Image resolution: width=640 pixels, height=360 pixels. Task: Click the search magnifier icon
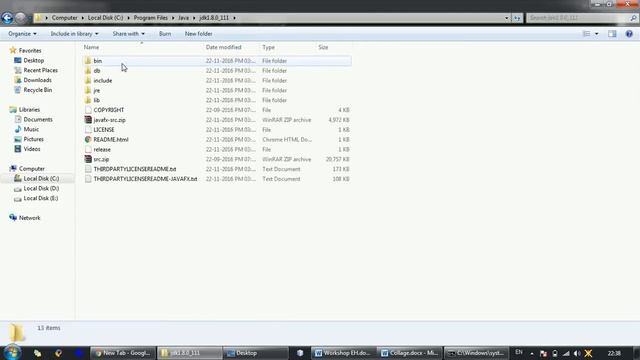[x=633, y=18]
